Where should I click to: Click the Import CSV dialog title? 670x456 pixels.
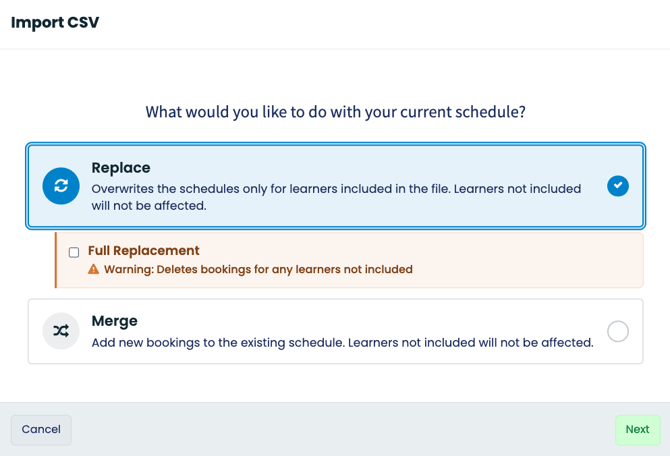(x=55, y=22)
